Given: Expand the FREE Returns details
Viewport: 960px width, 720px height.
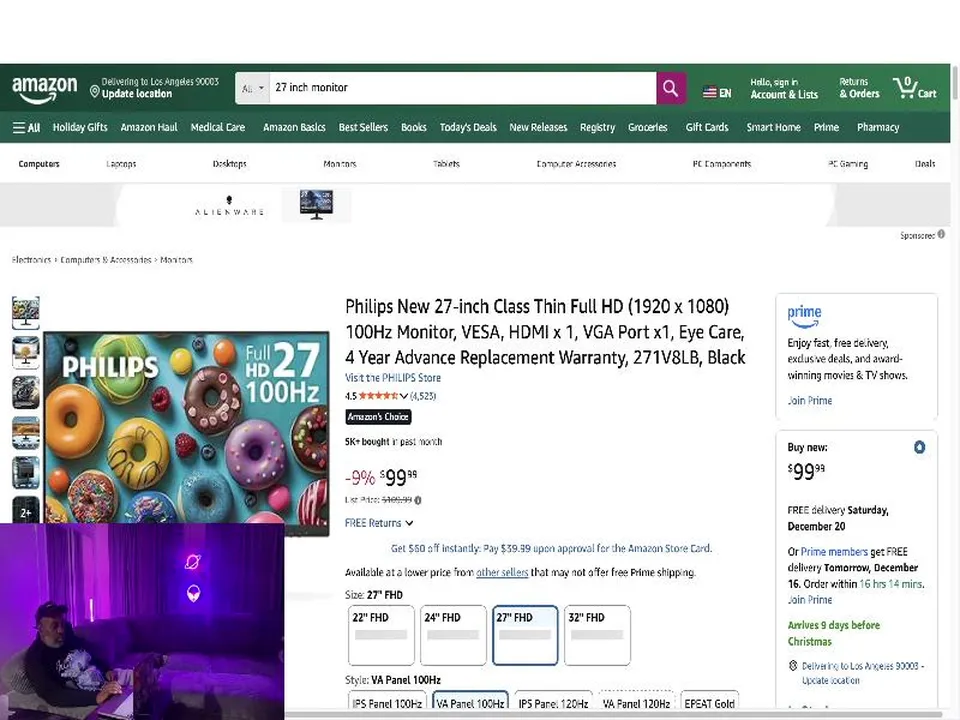Looking at the screenshot, I should pos(409,523).
